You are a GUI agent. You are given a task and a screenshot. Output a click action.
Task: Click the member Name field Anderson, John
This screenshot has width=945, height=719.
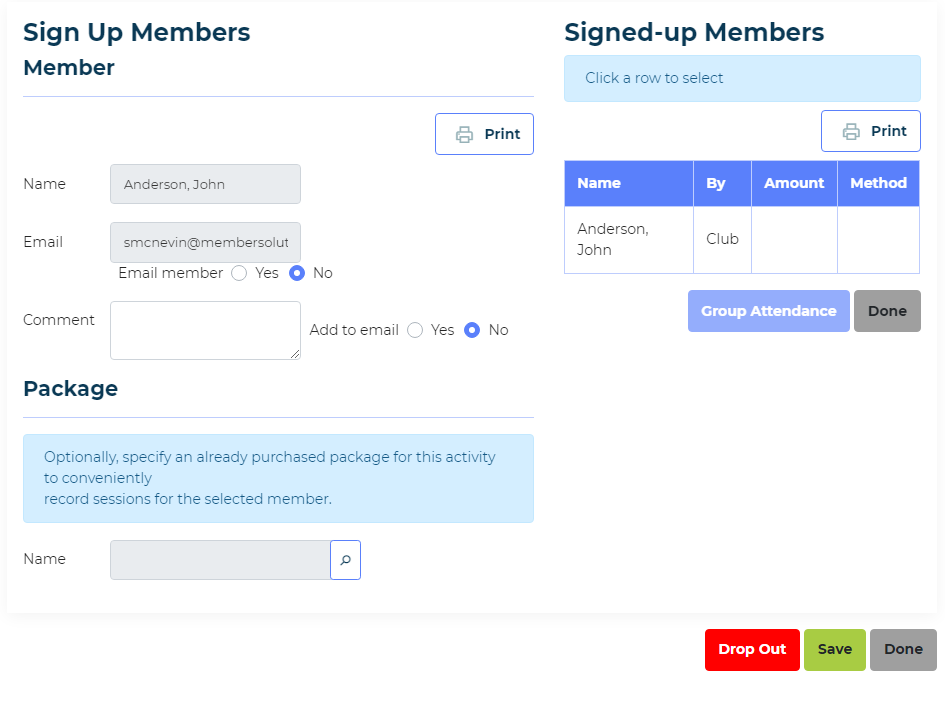pos(206,184)
